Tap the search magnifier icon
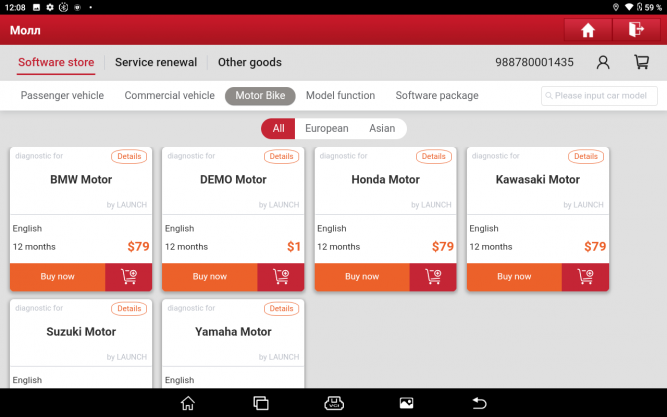Screen dimensions: 667x417 coord(549,96)
